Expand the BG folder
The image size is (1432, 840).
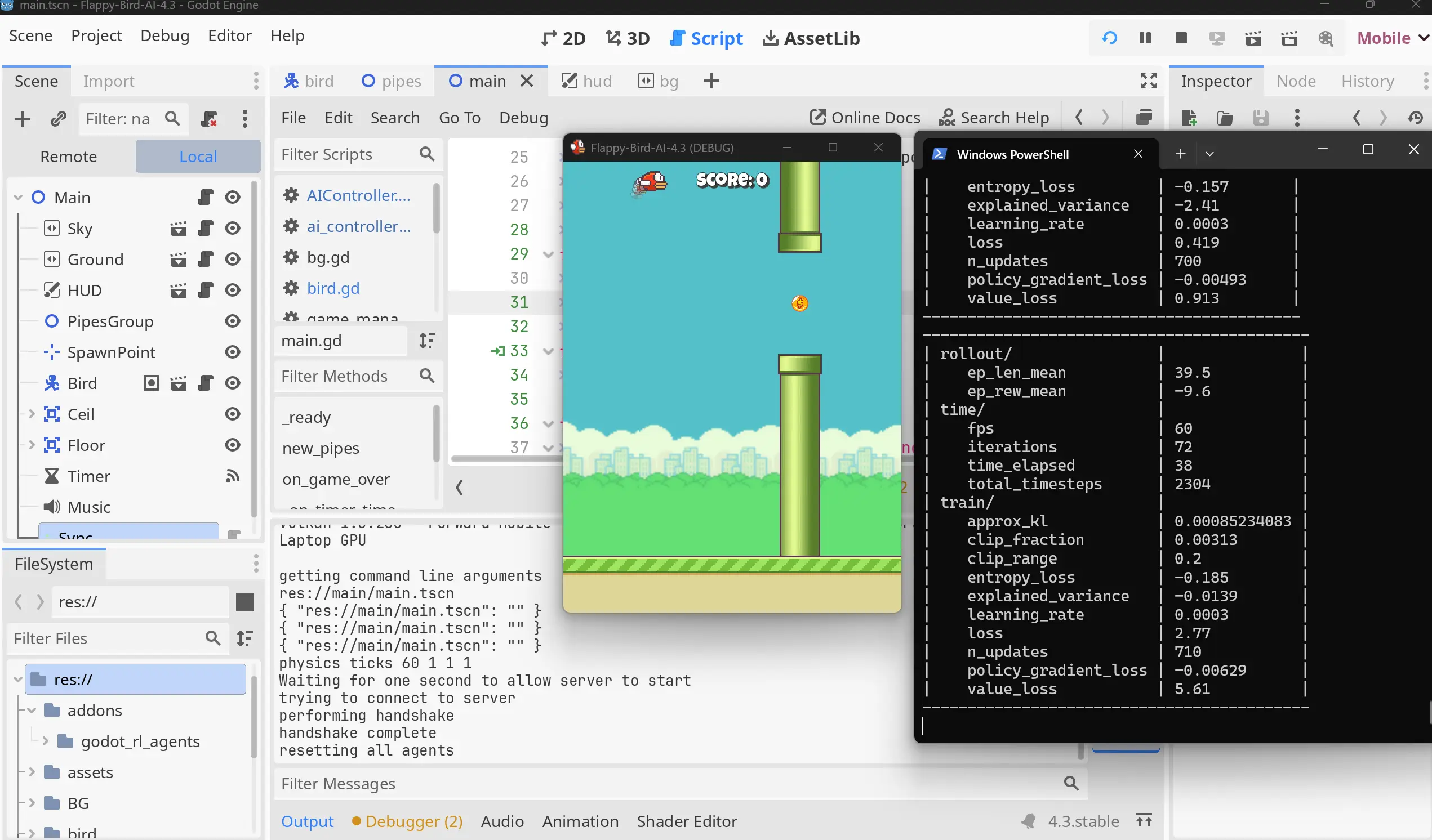(x=32, y=803)
